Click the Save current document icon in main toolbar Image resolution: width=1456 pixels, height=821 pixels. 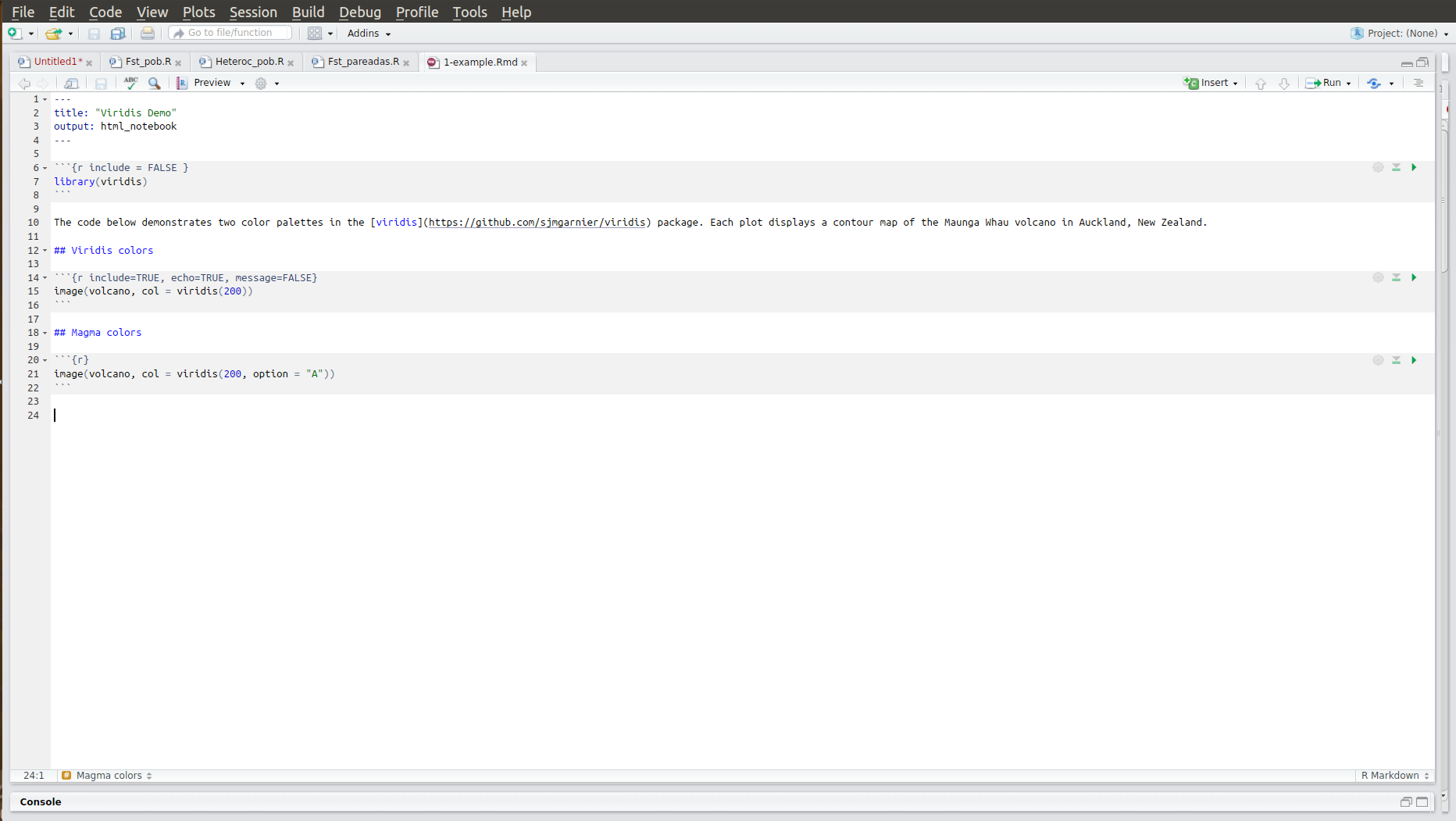tap(94, 33)
